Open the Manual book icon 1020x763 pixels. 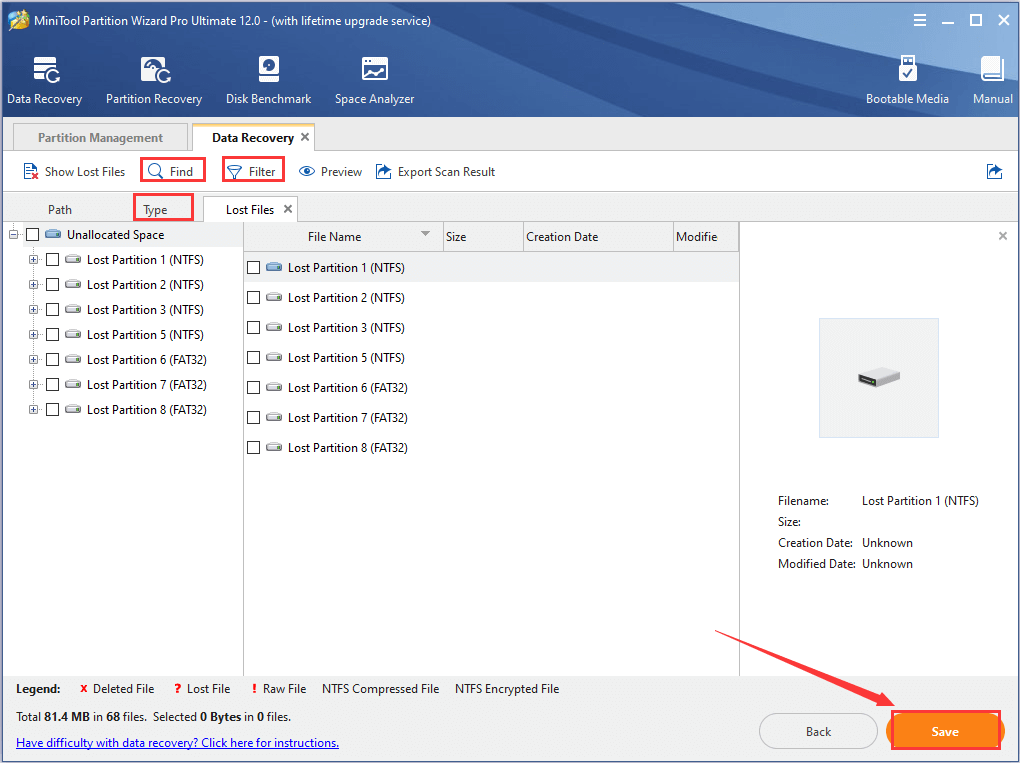click(993, 70)
